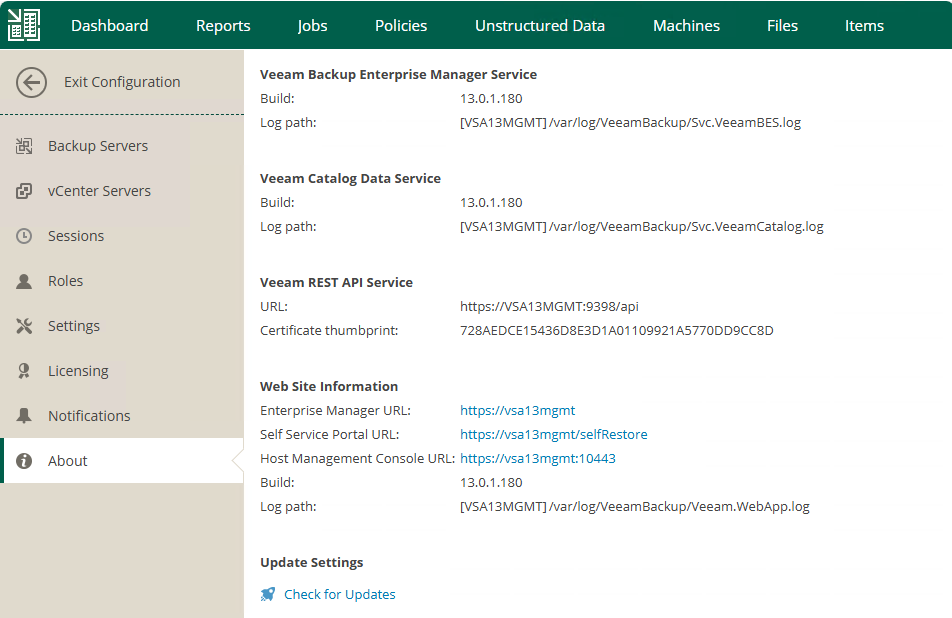
Task: Click the vCenter Servers sidebar icon
Action: point(25,191)
